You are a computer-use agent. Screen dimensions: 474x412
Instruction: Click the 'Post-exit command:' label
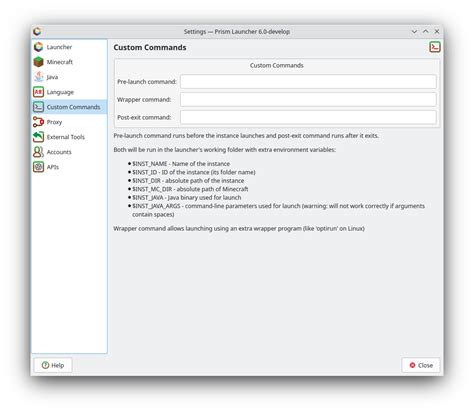click(144, 117)
